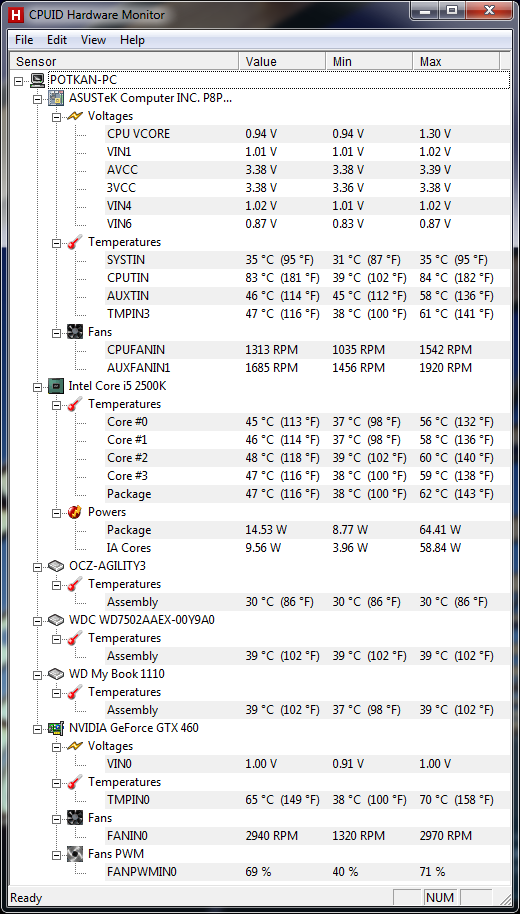Select the VIN6 voltage row
The image size is (520, 914).
(x=306, y=224)
